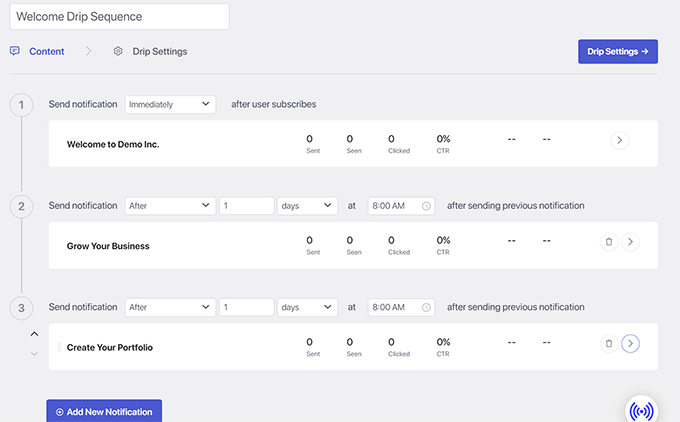Click Add New Notification button
Screen dimensions: 680x422
coord(104,411)
